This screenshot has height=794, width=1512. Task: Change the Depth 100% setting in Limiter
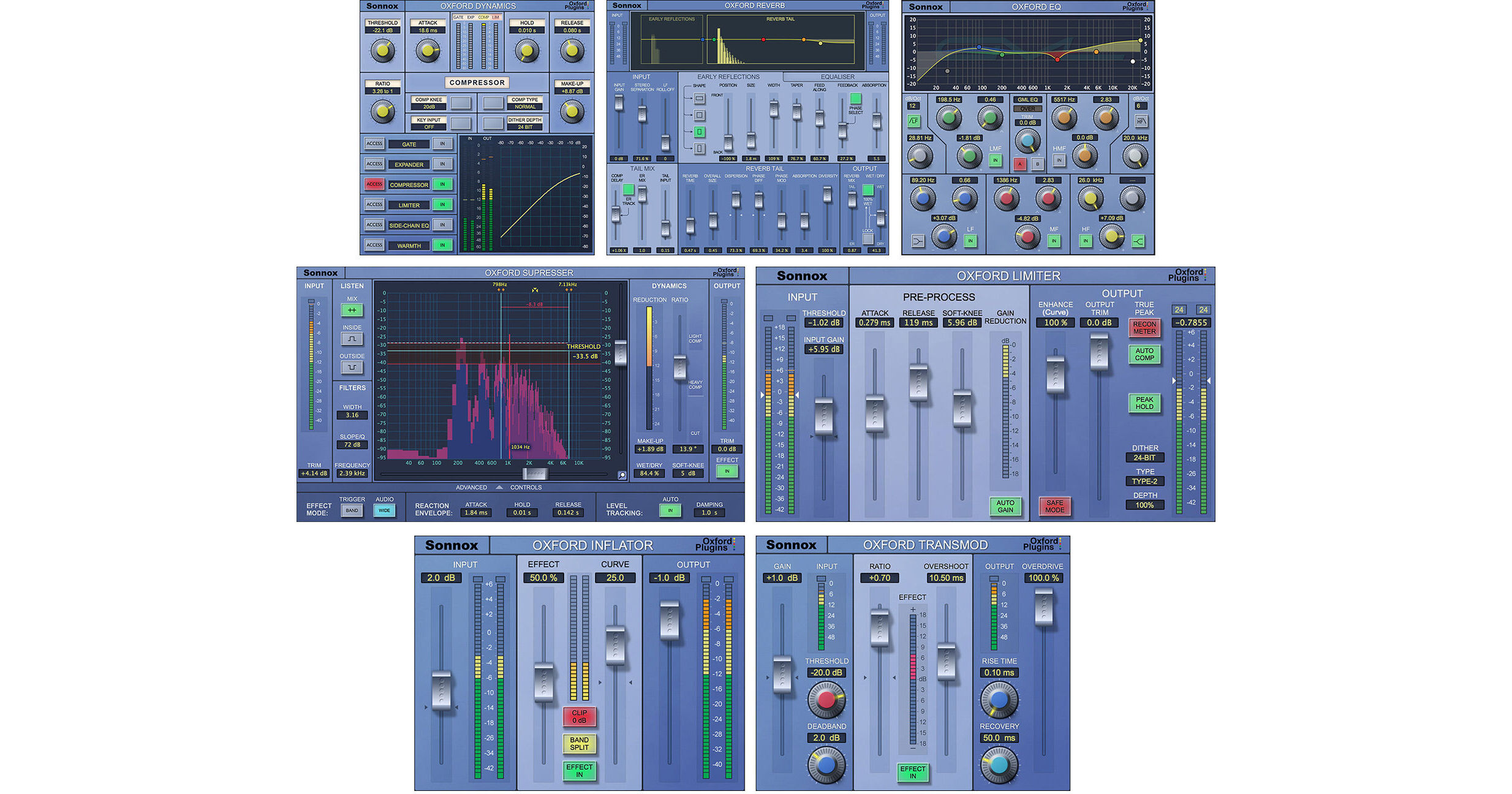1144,505
